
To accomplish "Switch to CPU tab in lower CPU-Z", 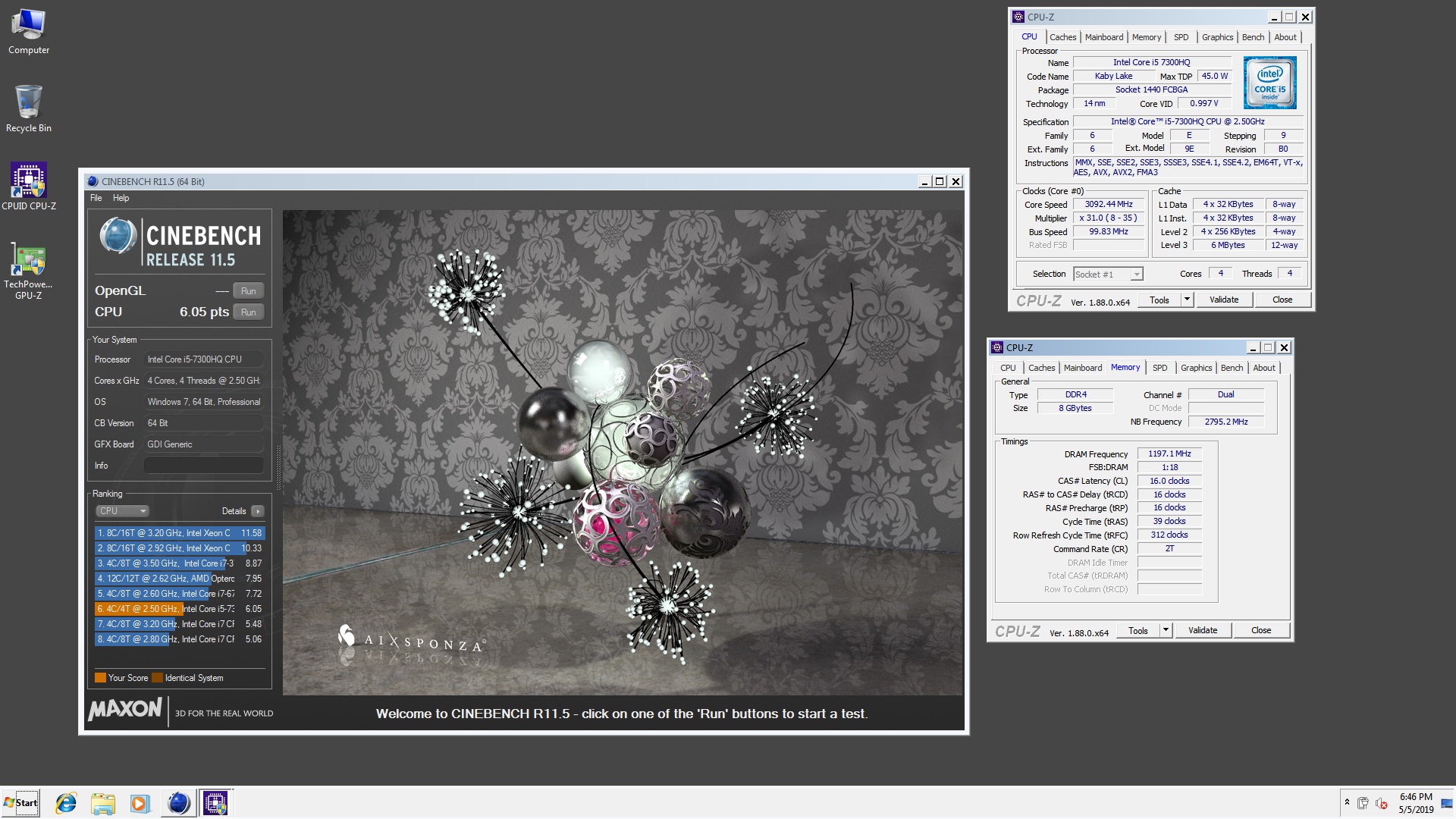I will tap(1008, 368).
